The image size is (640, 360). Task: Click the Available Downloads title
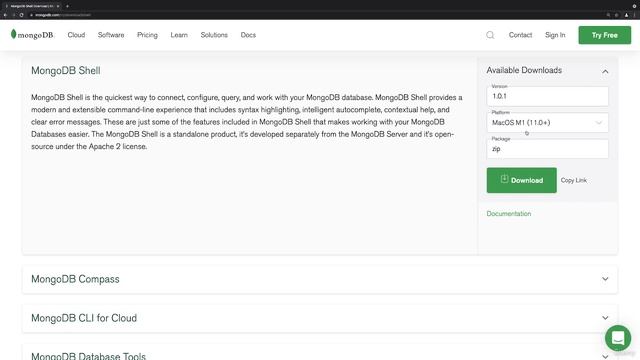pyautogui.click(x=524, y=70)
